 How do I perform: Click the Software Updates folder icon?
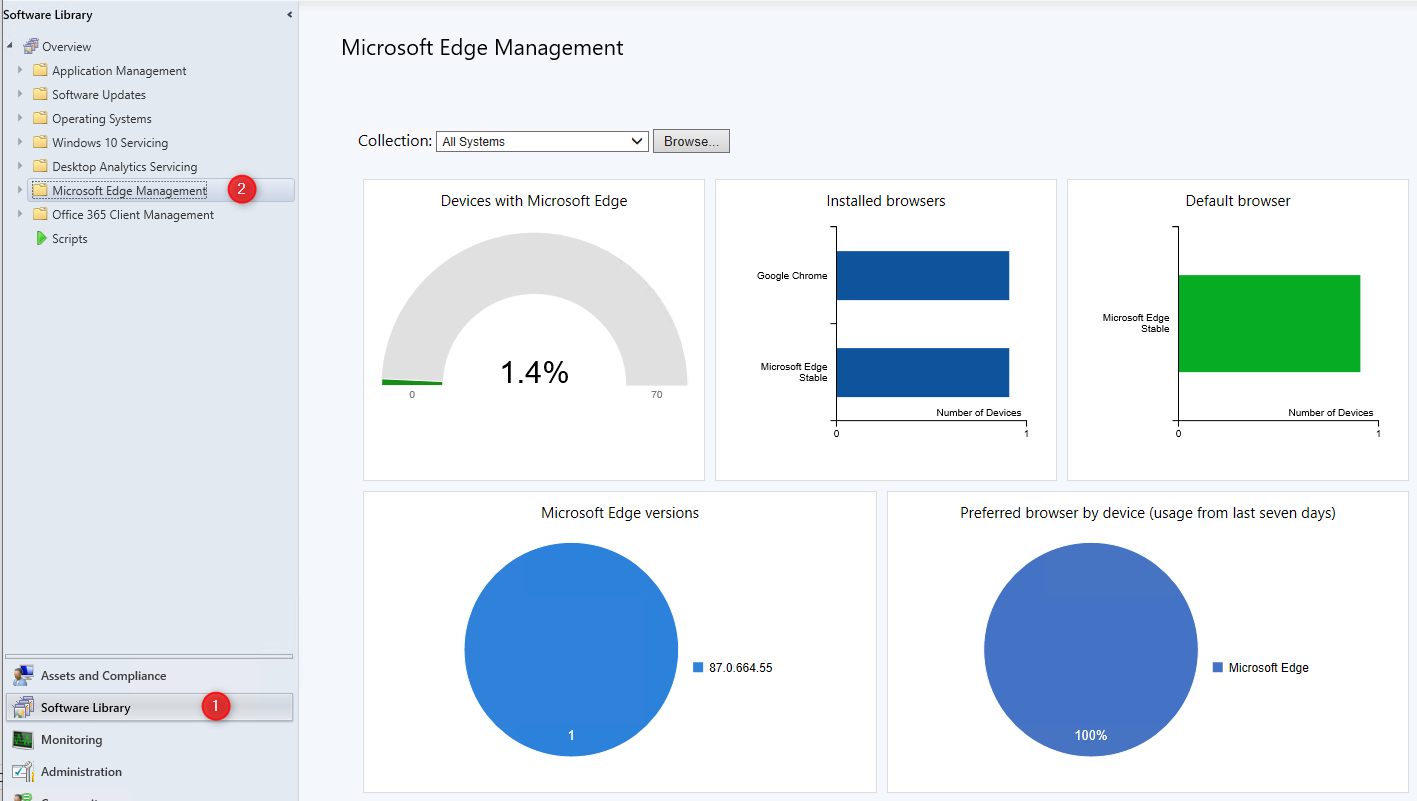click(x=40, y=94)
